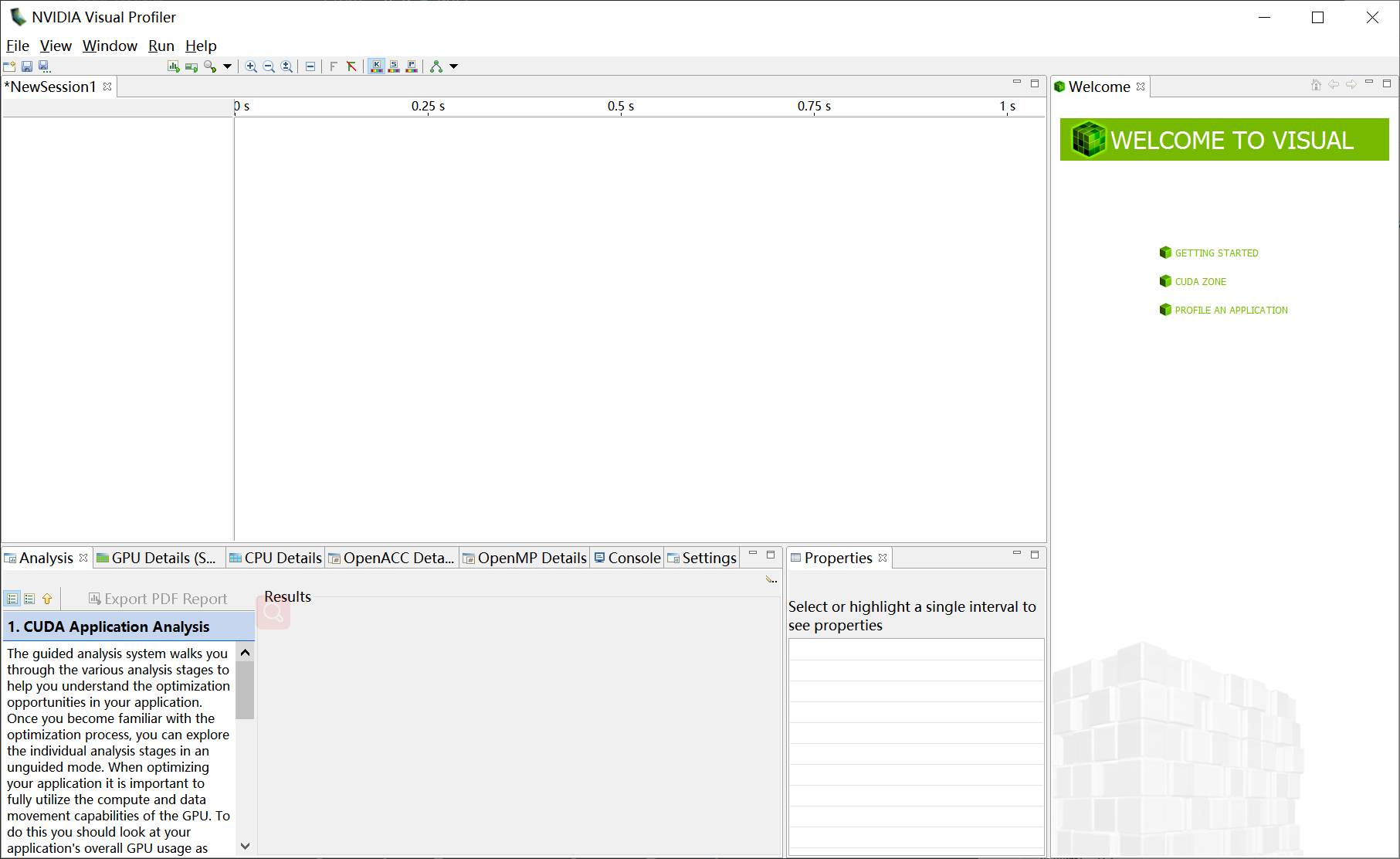The width and height of the screenshot is (1400, 859).
Task: Switch to the Console tab
Action: click(627, 558)
